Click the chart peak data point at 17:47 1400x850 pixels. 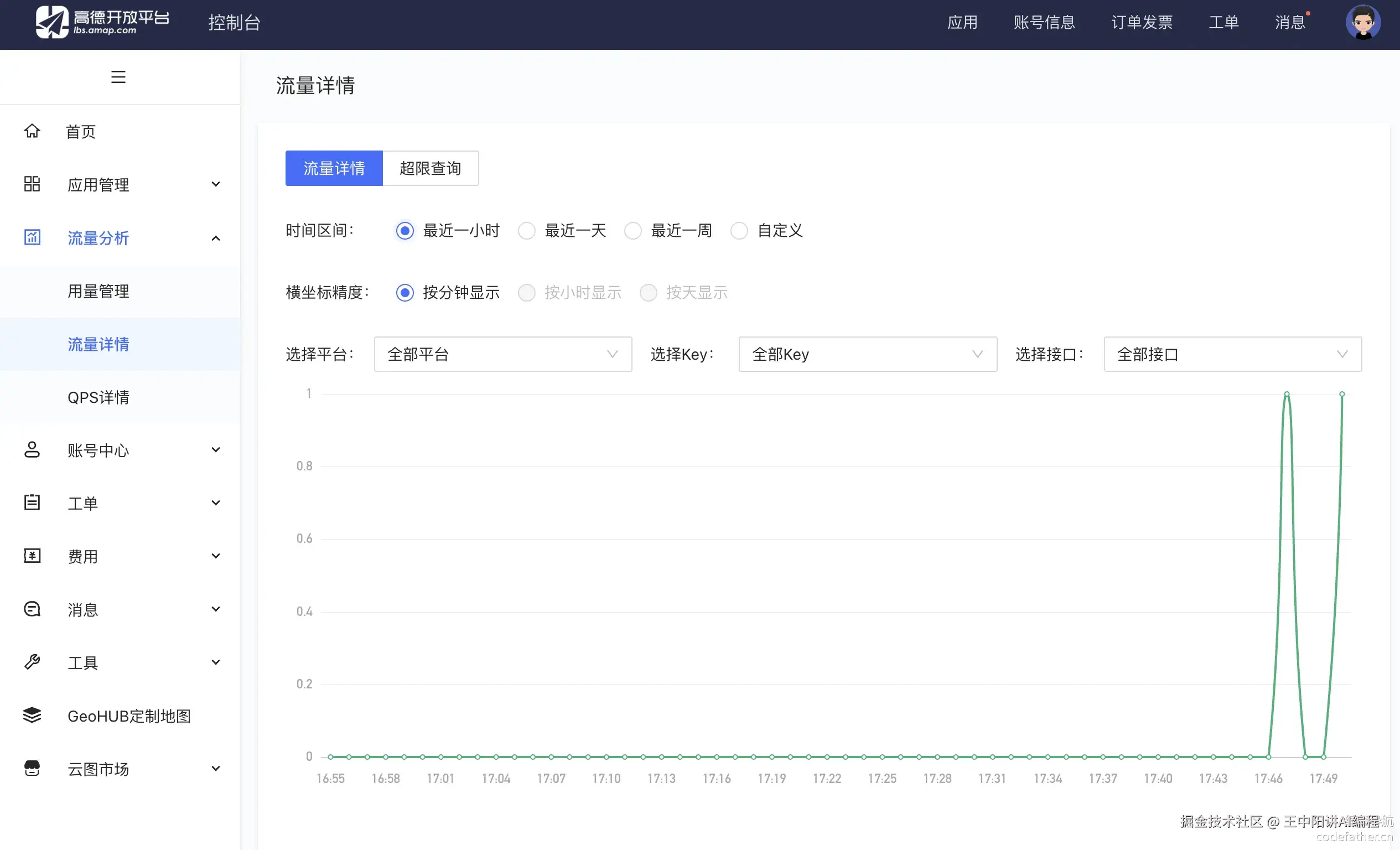pos(1287,394)
